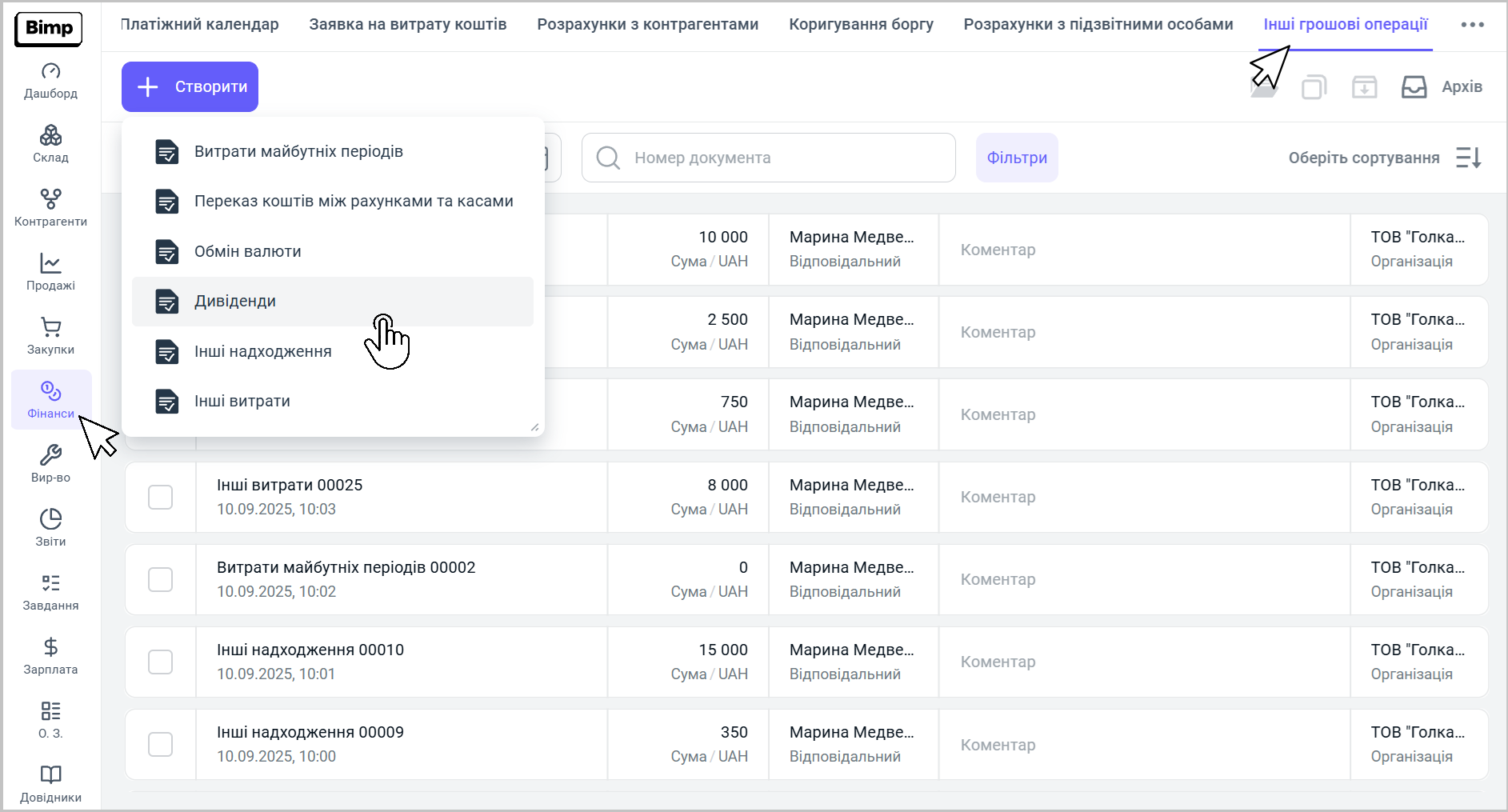This screenshot has height=812, width=1508.
Task: Go to Контрагенти in sidebar
Action: [50, 208]
